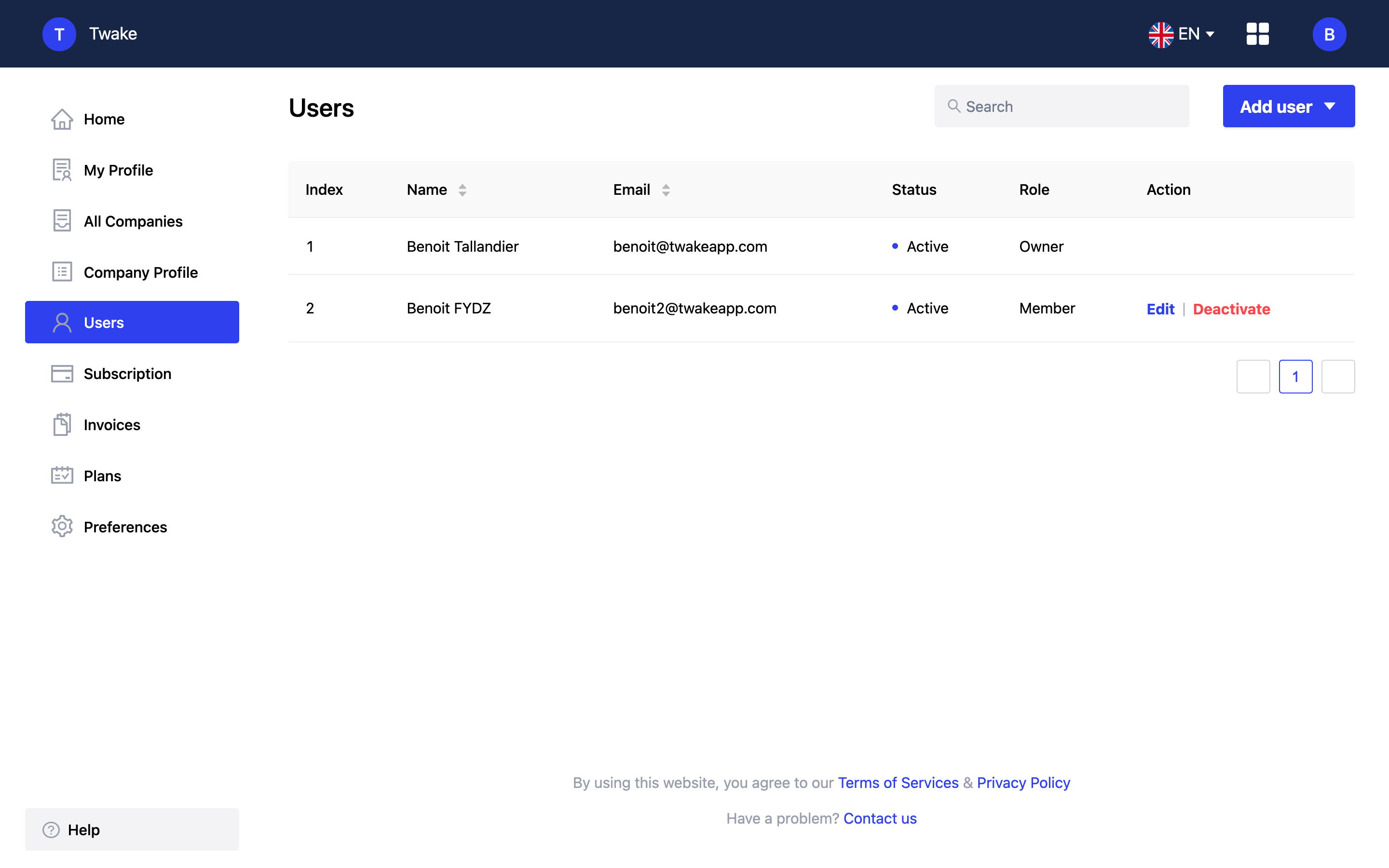1389x868 pixels.
Task: Sort the table by Name
Action: point(462,190)
